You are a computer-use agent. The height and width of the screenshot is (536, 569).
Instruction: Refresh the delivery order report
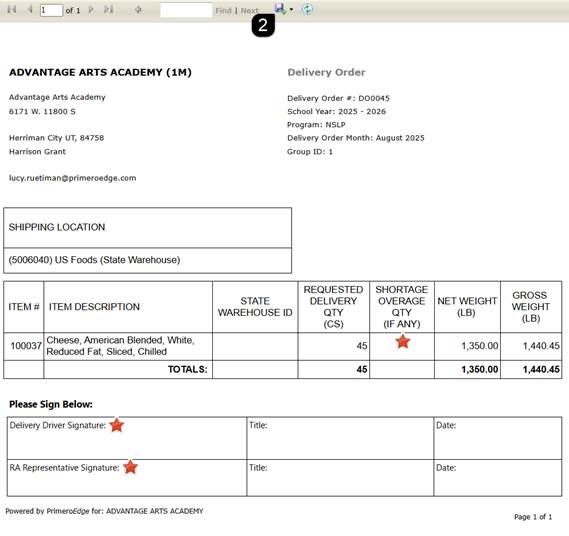pos(307,9)
